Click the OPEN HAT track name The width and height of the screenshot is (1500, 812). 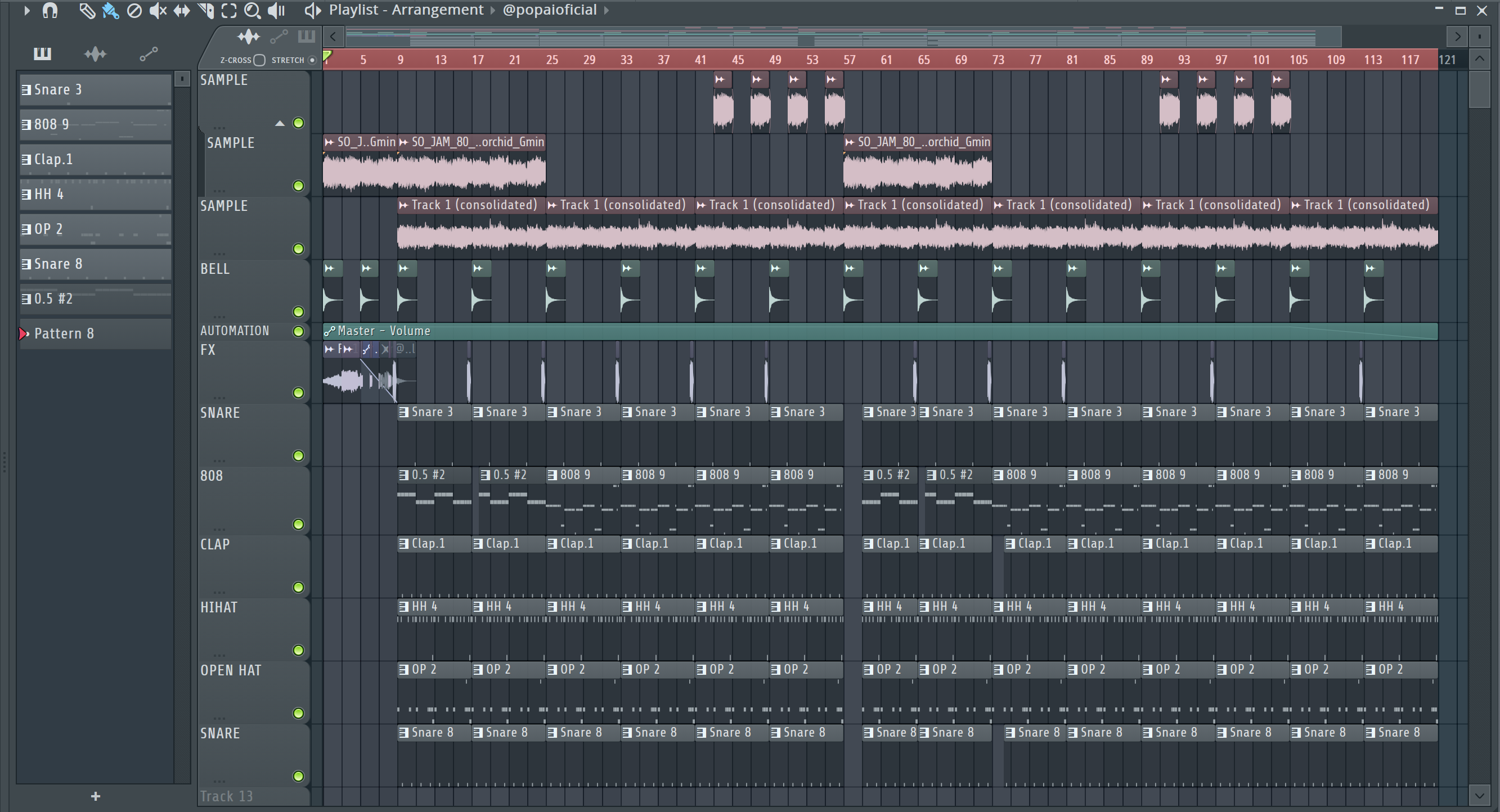[231, 670]
